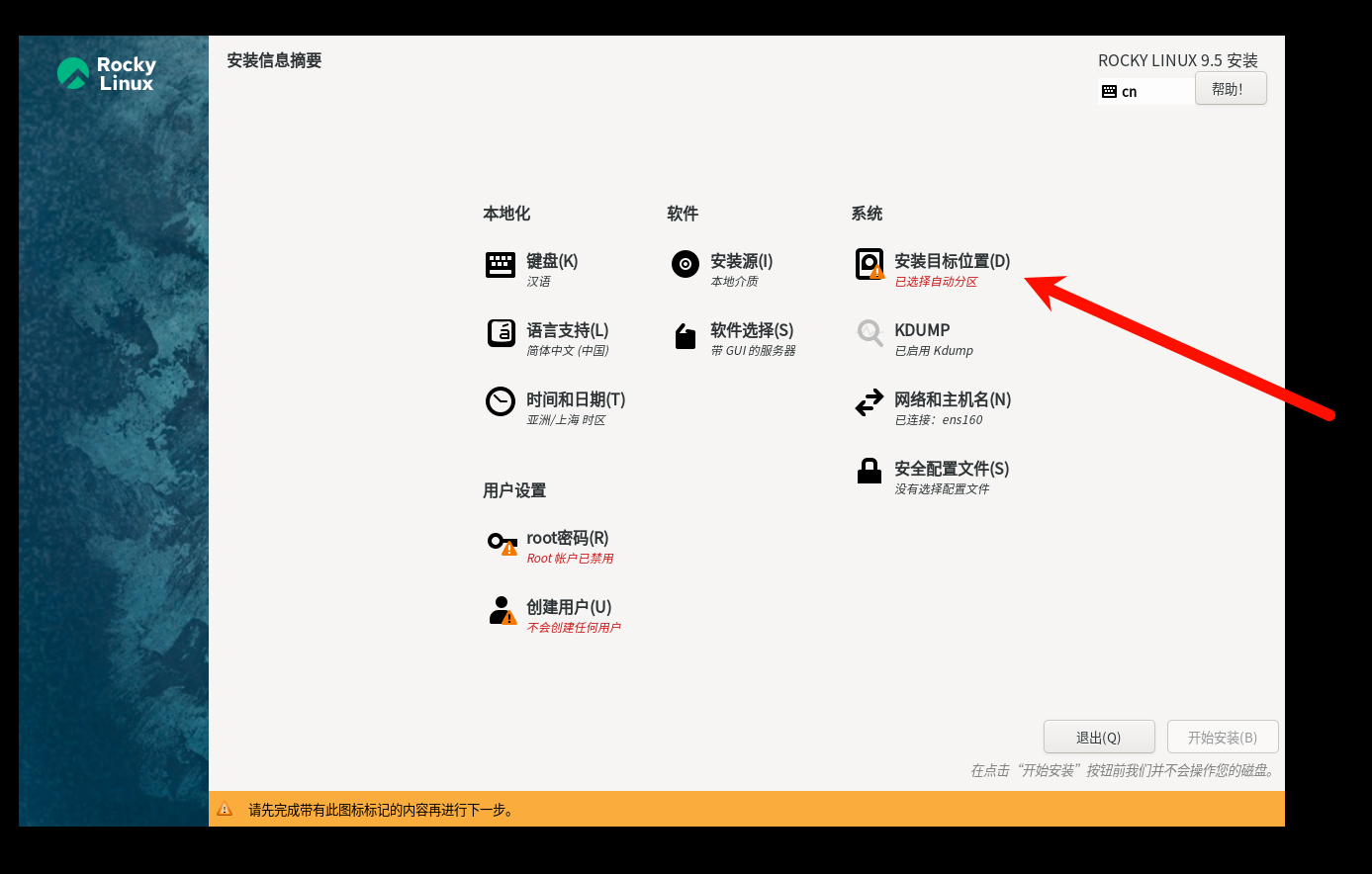Viewport: 1372px width, 874px height.
Task: Open 创建用户(U) settings
Action: coord(569,607)
